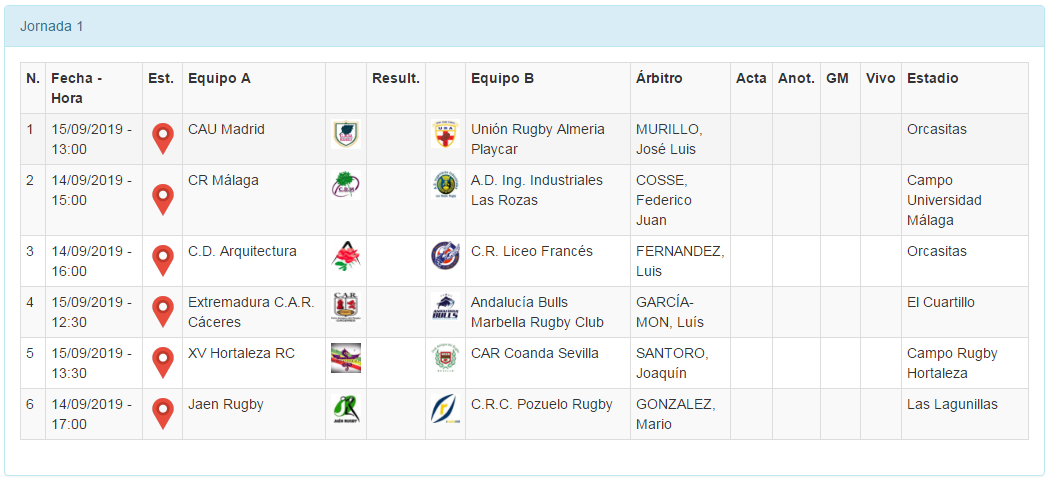Click the XV Hortaleza RC team badge
The height and width of the screenshot is (480, 1050).
coord(345,358)
